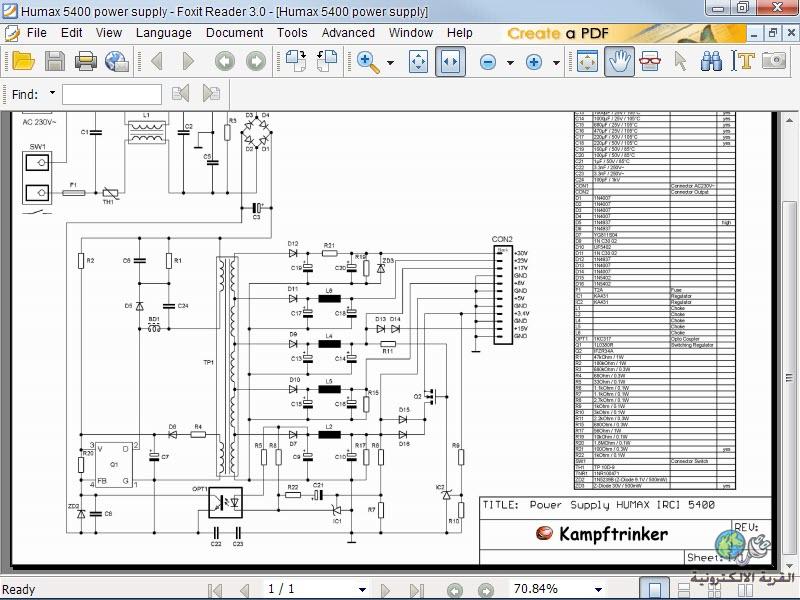This screenshot has height=600, width=800.
Task: Email the PDF via the globe envelope icon
Action: tap(117, 61)
